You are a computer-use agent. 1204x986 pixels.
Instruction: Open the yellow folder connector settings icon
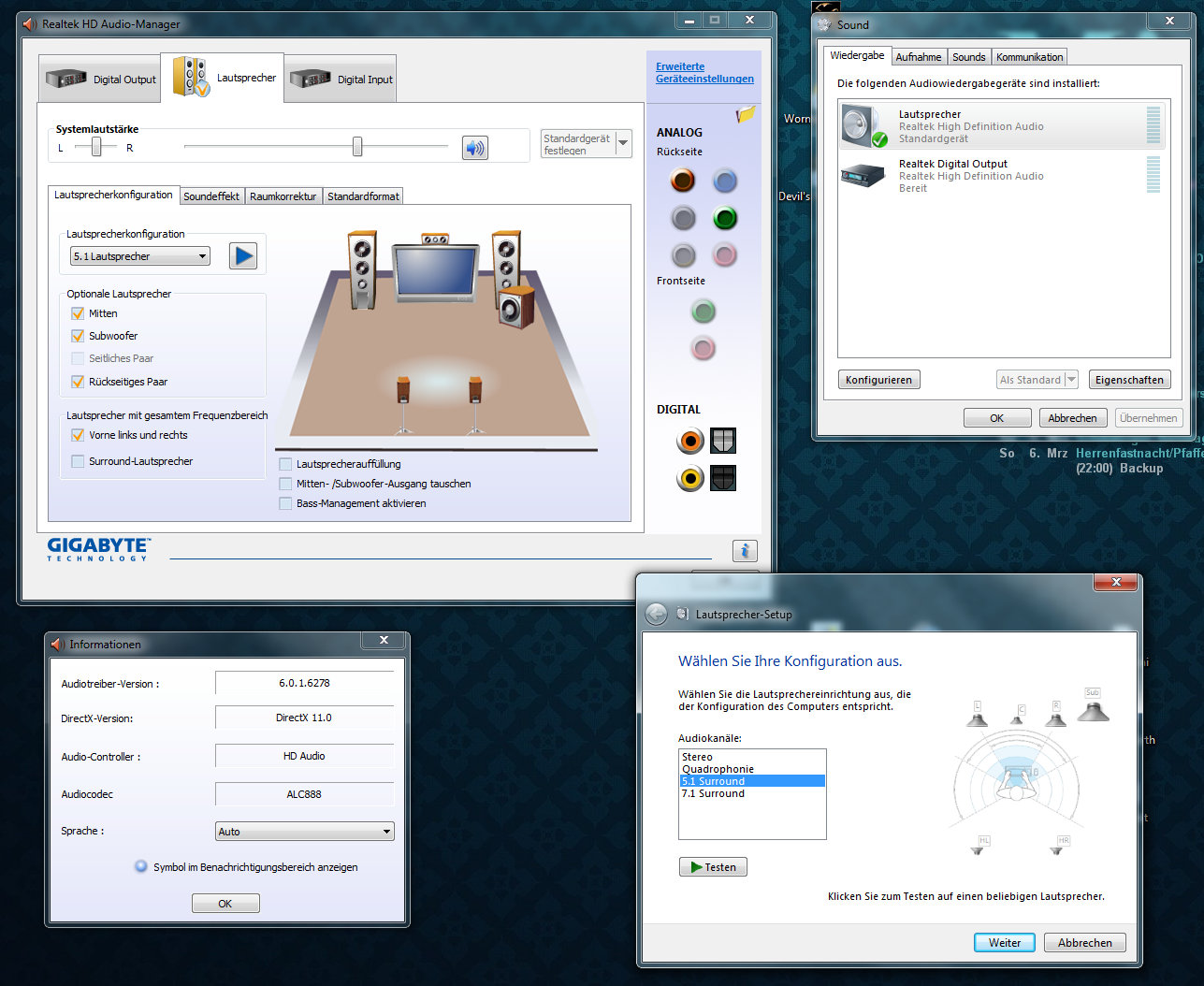(745, 115)
